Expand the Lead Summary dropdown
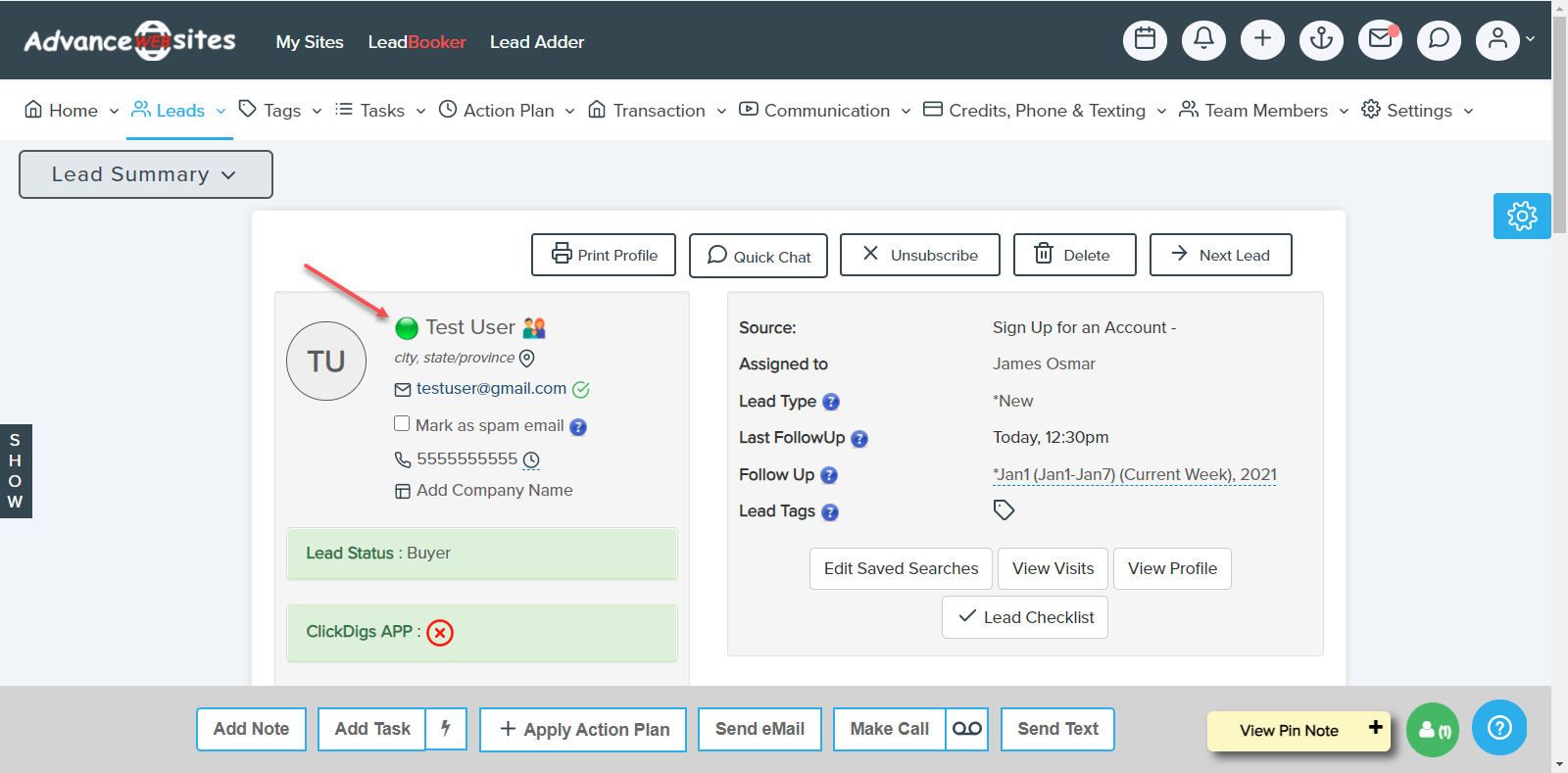Viewport: 1568px width, 773px height. point(145,174)
